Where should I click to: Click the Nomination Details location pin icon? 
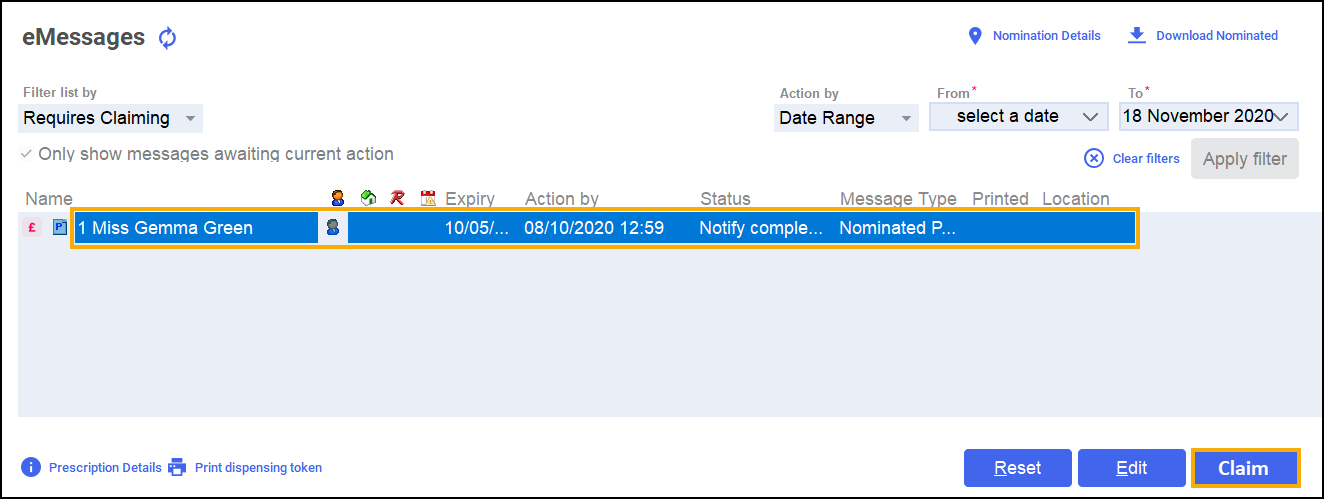pyautogui.click(x=976, y=36)
